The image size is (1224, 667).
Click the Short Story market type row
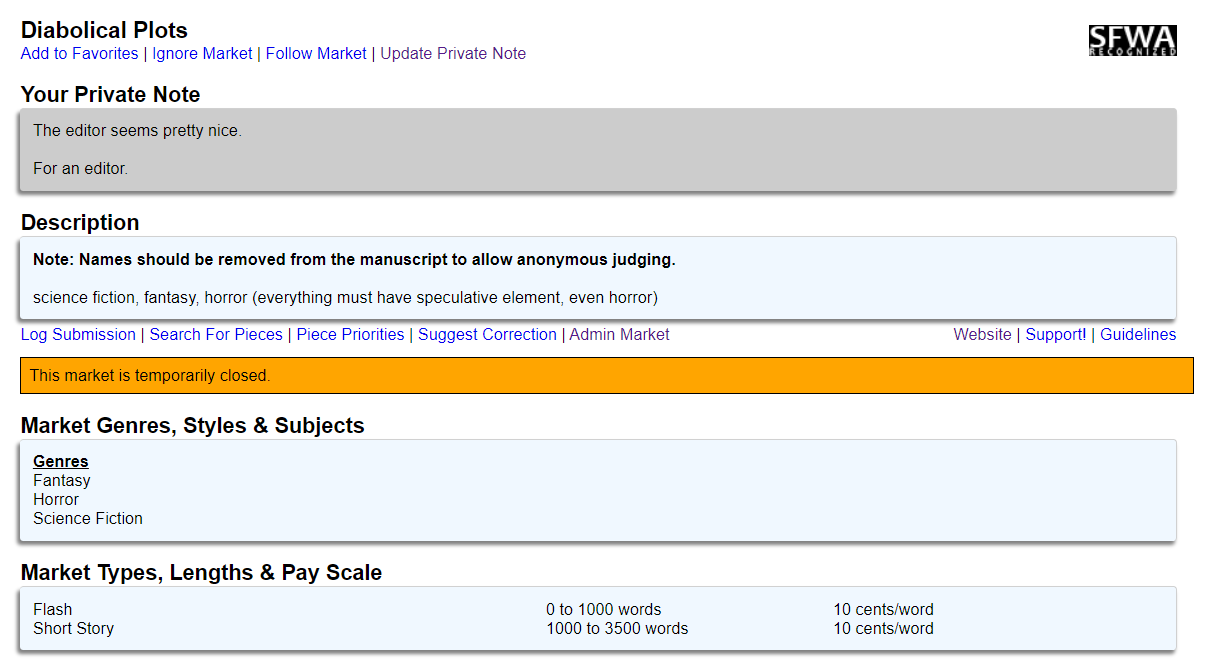coord(74,629)
